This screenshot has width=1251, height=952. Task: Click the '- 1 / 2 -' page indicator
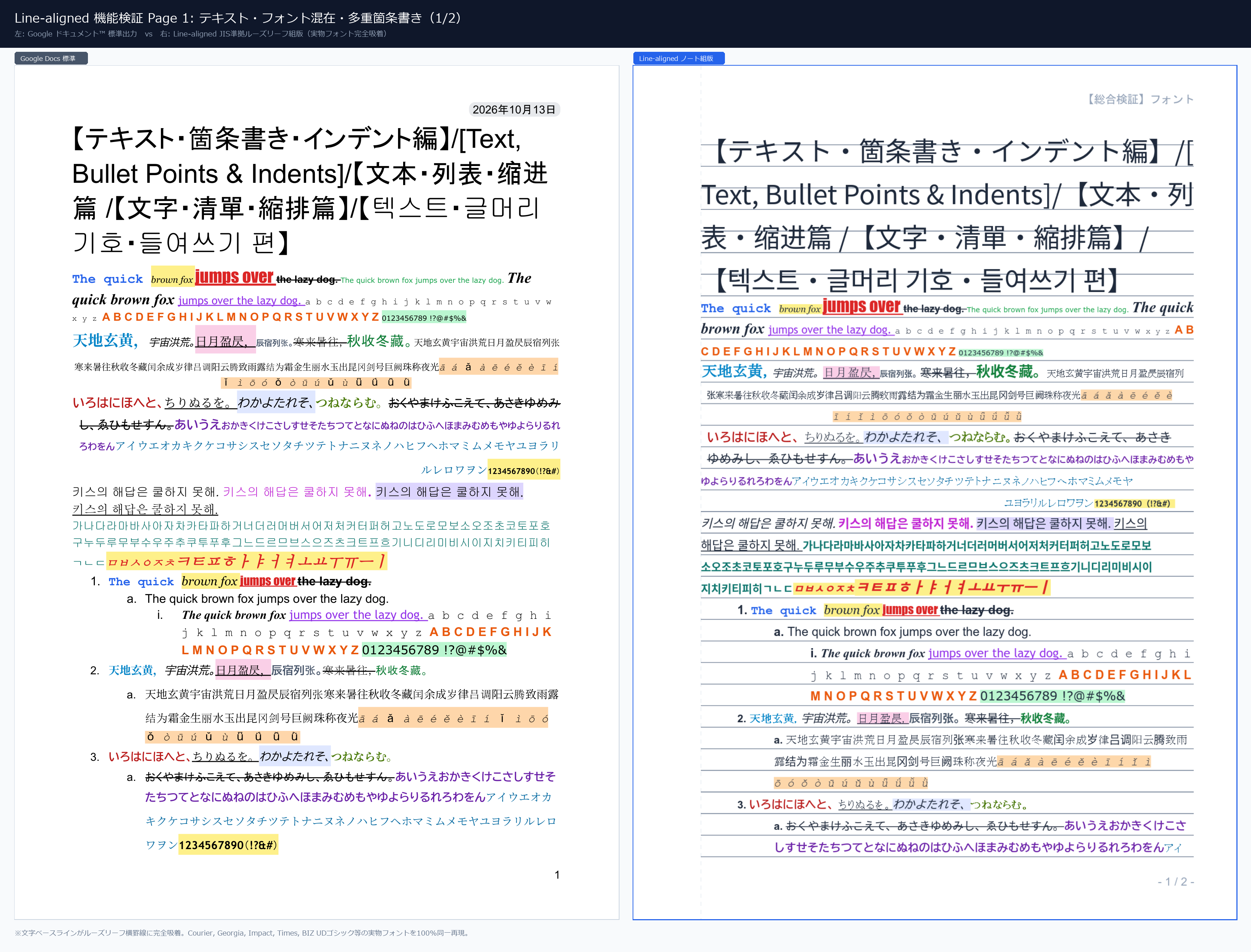point(1175,882)
